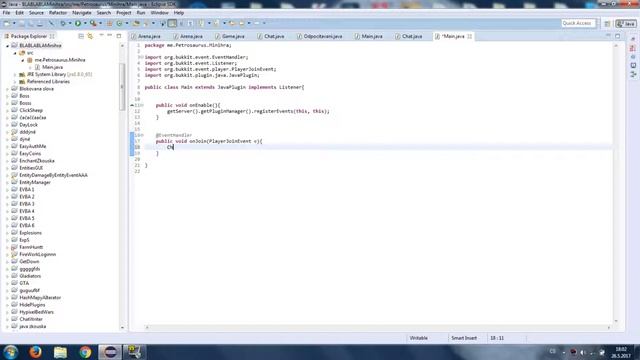The image size is (640, 360).
Task: Open the red hierarchy icon in right trim
Action: 633,48
